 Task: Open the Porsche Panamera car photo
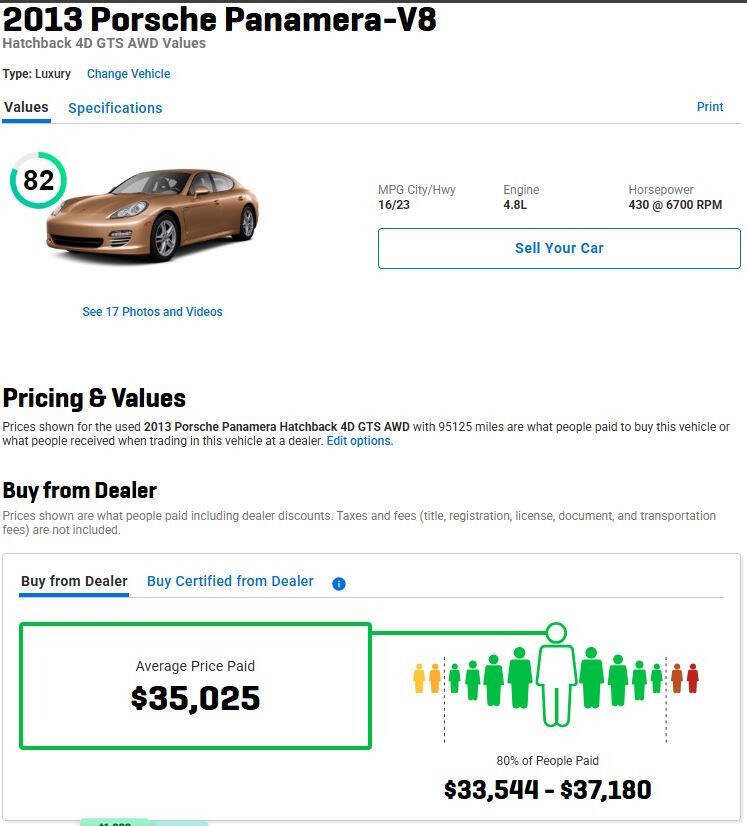coord(153,213)
